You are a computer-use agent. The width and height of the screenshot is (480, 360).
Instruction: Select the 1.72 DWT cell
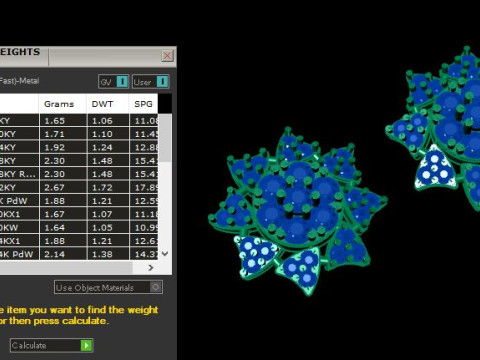[108, 187]
